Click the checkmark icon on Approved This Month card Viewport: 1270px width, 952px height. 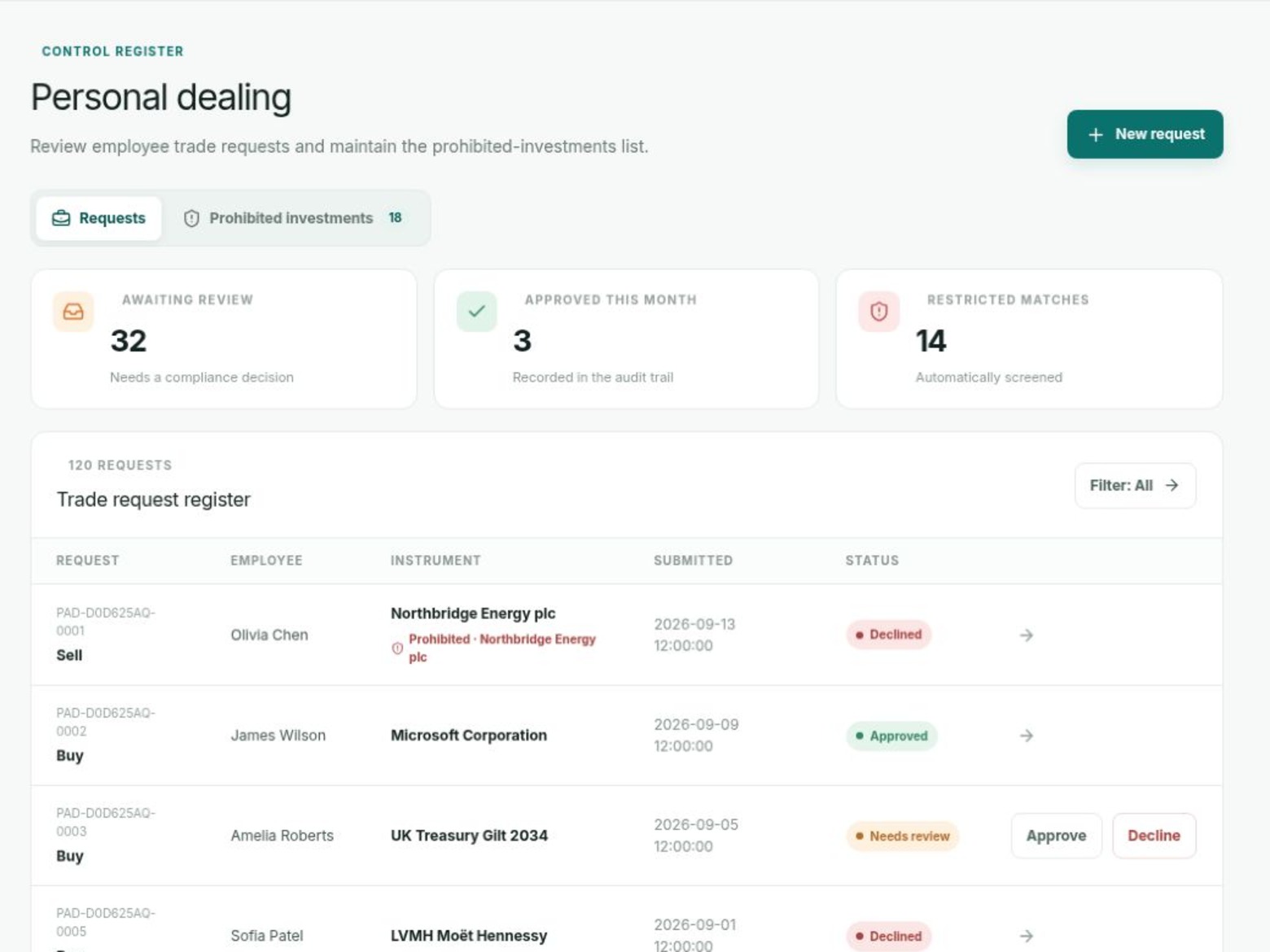[x=477, y=311]
